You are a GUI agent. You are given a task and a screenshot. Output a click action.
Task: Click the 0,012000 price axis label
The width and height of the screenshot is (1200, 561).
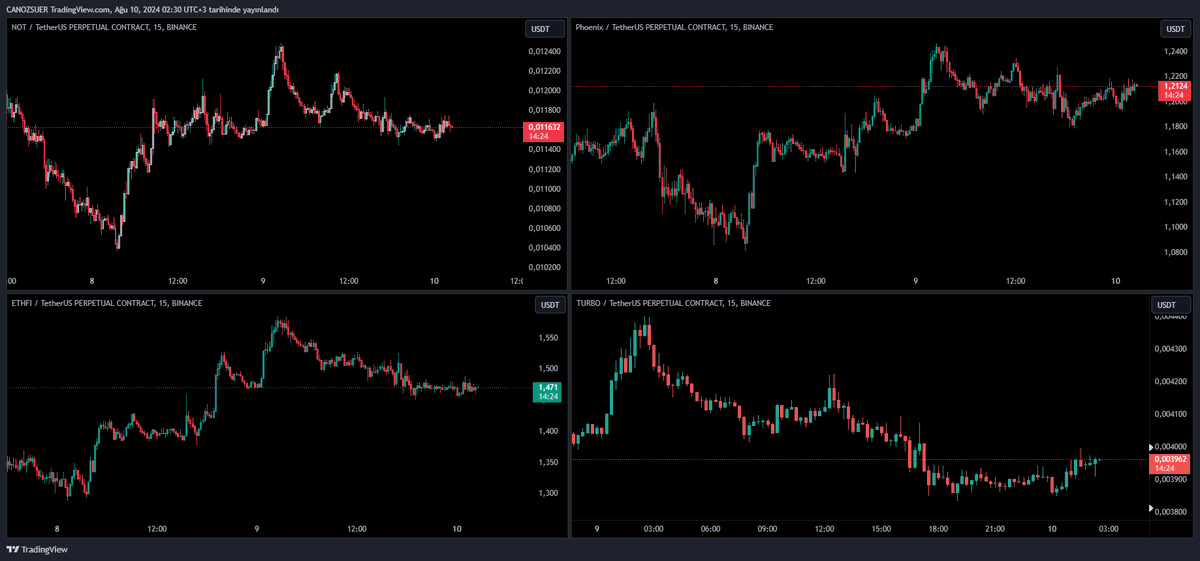tap(544, 91)
